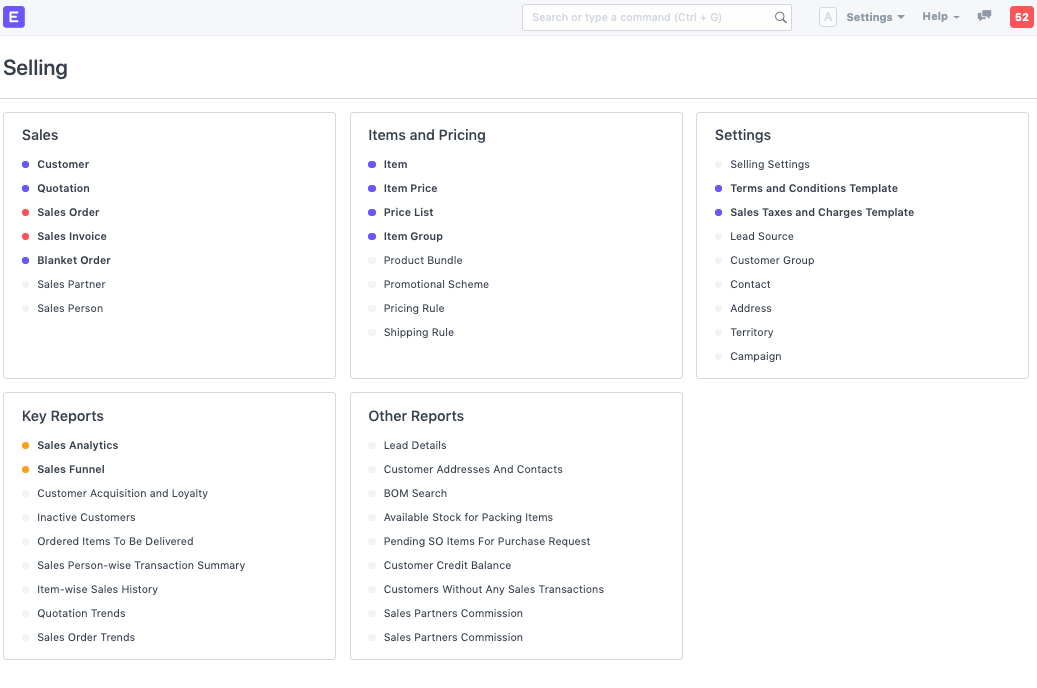Open Item Price link
The image size is (1037, 688).
(x=410, y=188)
